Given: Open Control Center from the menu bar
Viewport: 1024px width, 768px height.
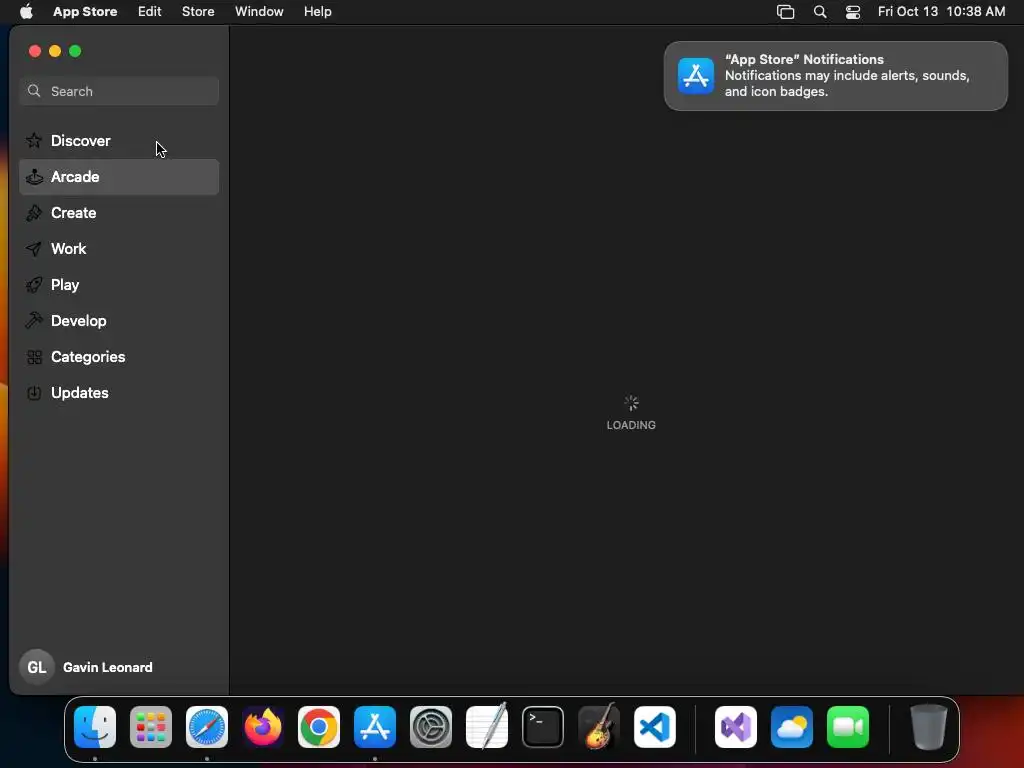Looking at the screenshot, I should 853,12.
